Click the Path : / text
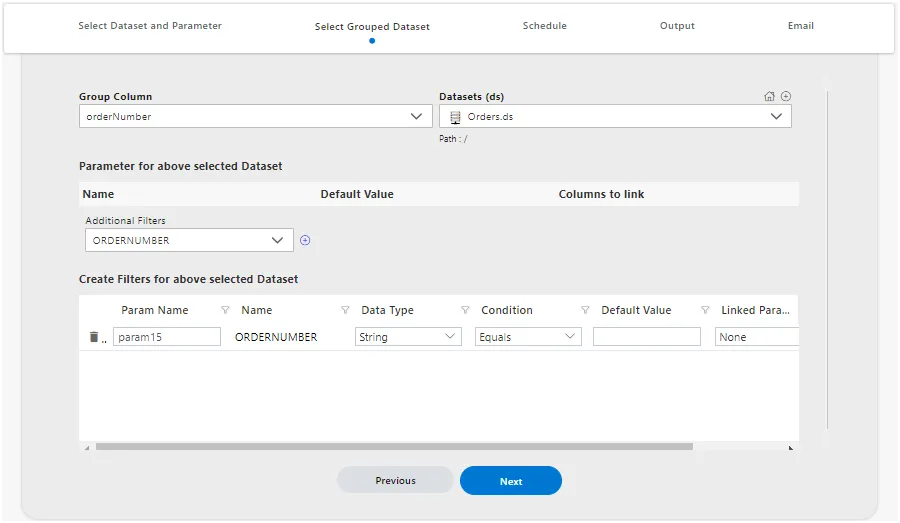This screenshot has width=900, height=523. tap(453, 139)
